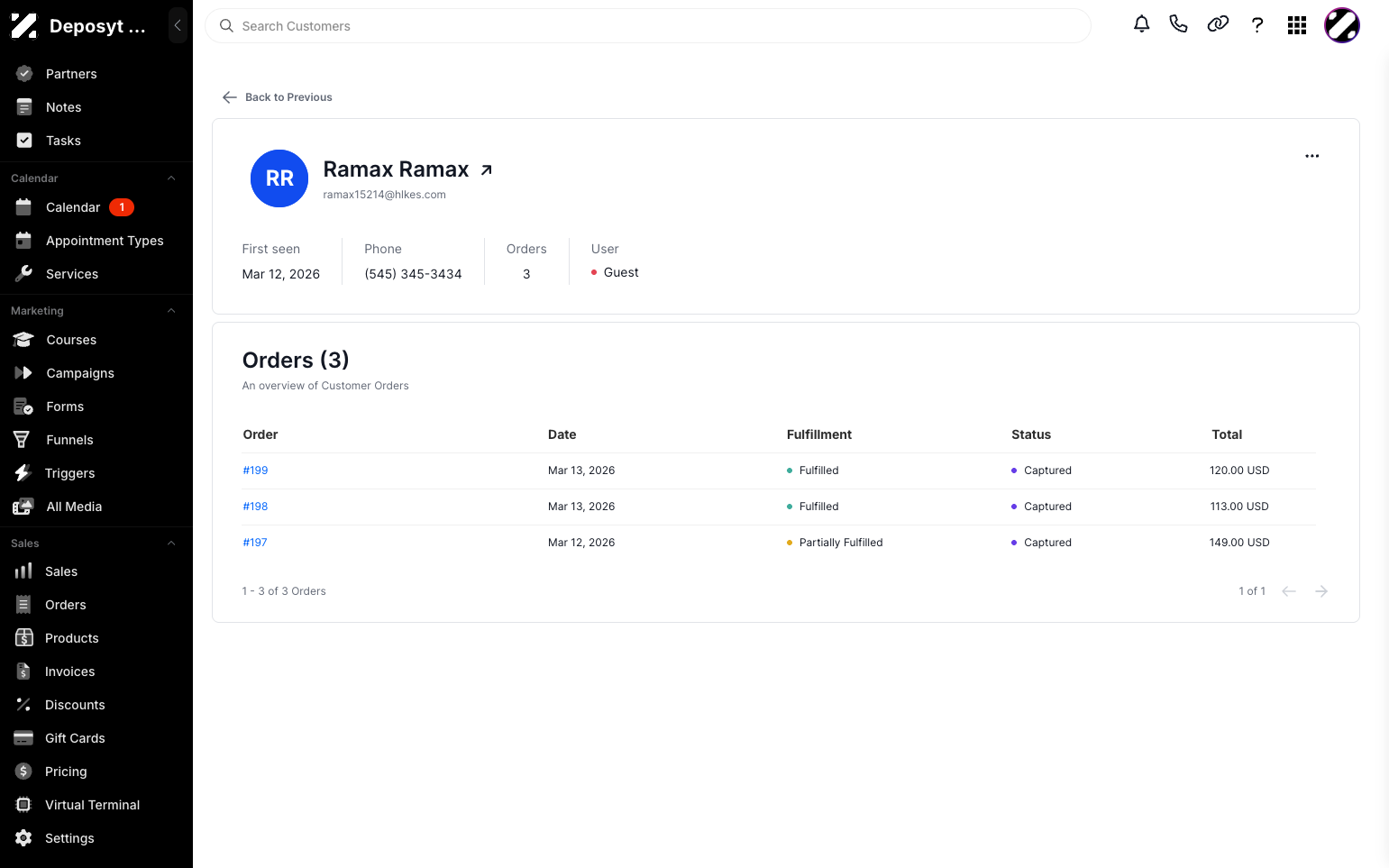Click the RR customer avatar

pyautogui.click(x=279, y=178)
